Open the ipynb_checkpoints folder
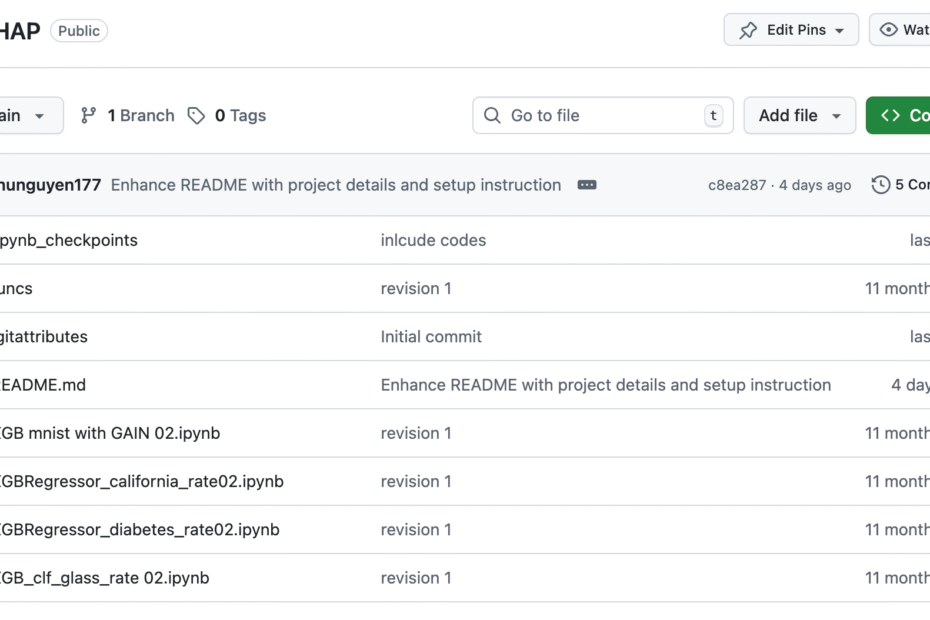Viewport: 930px width, 620px height. coord(68,240)
